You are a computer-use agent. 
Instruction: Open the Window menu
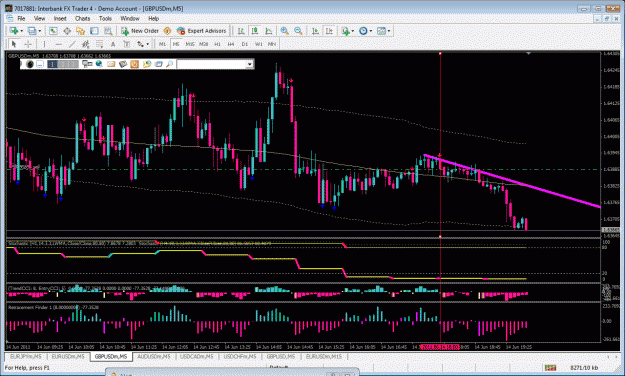coord(130,18)
